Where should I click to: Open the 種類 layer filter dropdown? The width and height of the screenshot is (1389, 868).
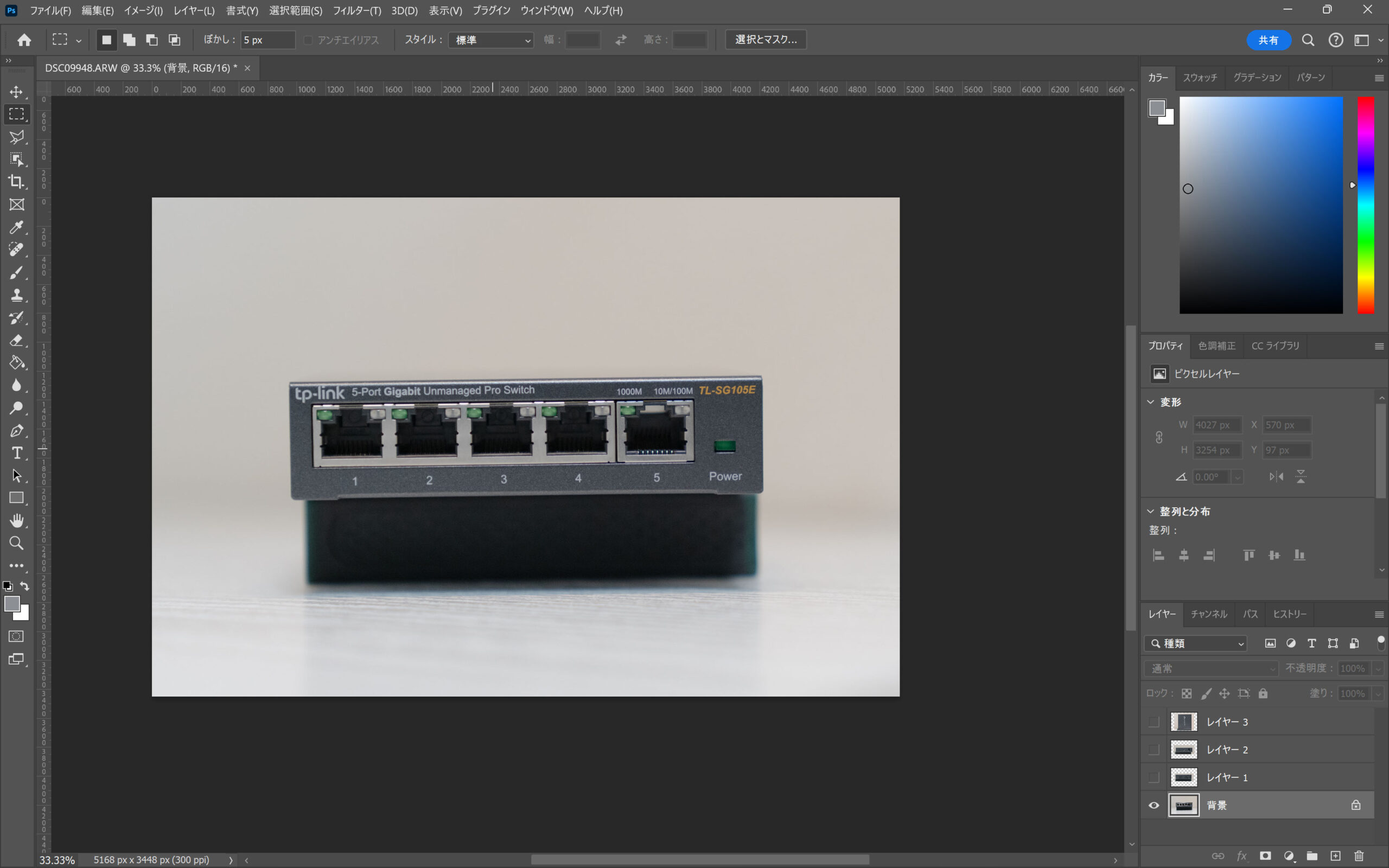coord(1196,643)
